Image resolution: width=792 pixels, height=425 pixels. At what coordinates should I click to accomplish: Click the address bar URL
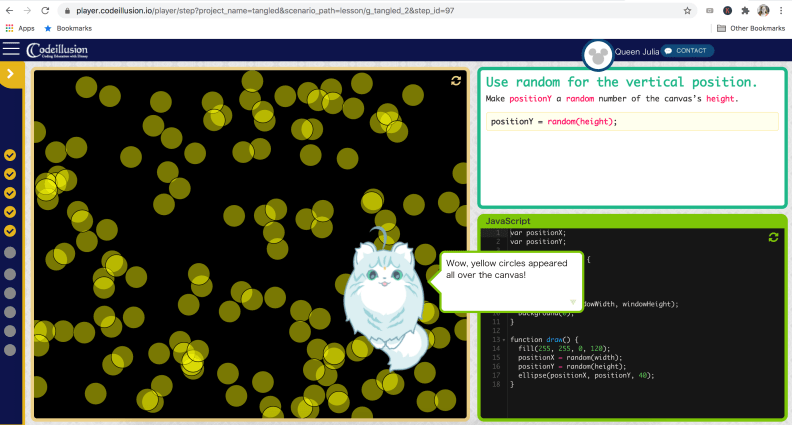[x=265, y=11]
